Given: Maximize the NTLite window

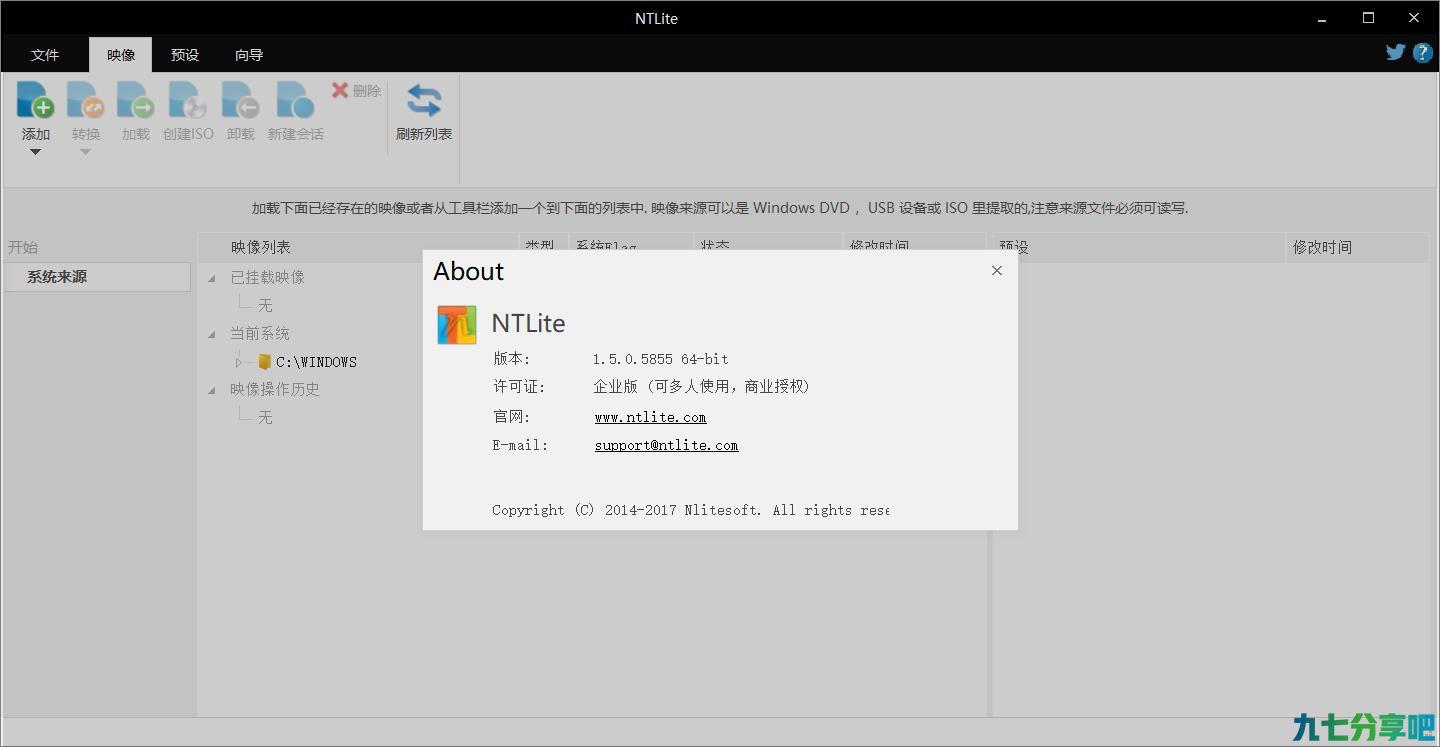Looking at the screenshot, I should (1368, 18).
